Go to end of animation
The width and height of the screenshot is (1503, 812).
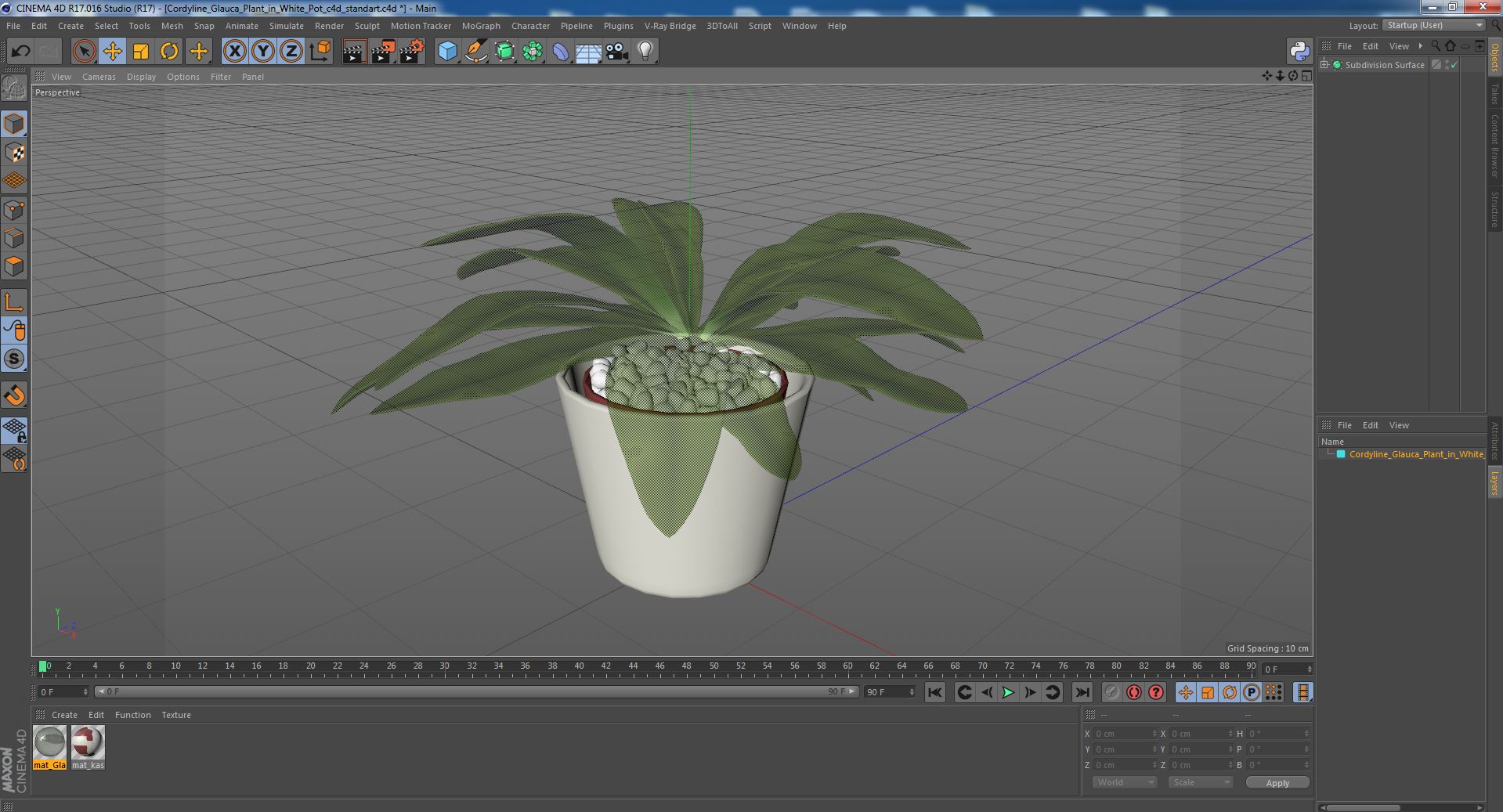click(1082, 692)
